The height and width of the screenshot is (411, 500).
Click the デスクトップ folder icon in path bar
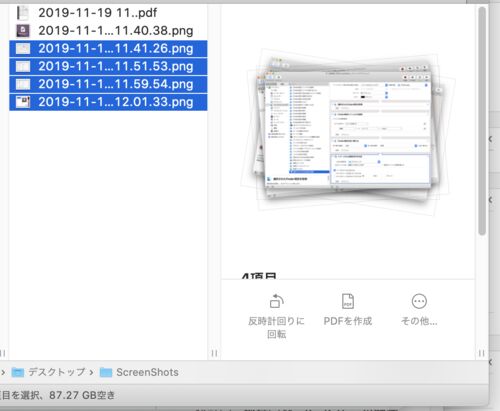[18, 372]
